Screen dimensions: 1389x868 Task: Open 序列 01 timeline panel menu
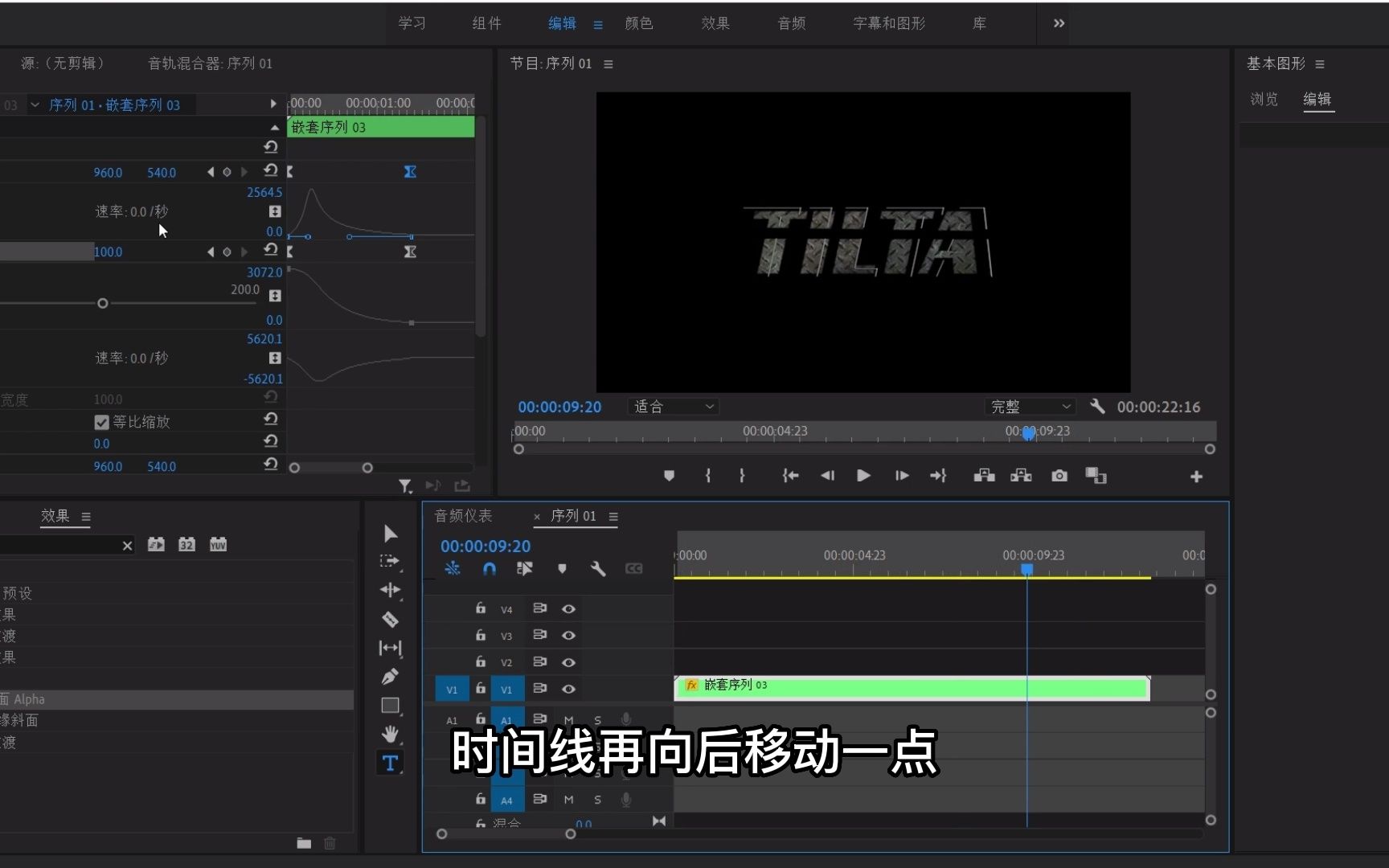[613, 517]
